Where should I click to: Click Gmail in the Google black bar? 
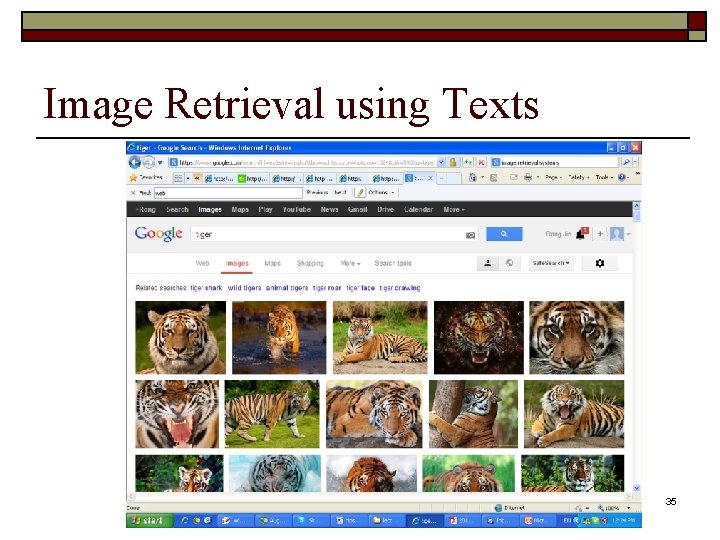click(357, 209)
